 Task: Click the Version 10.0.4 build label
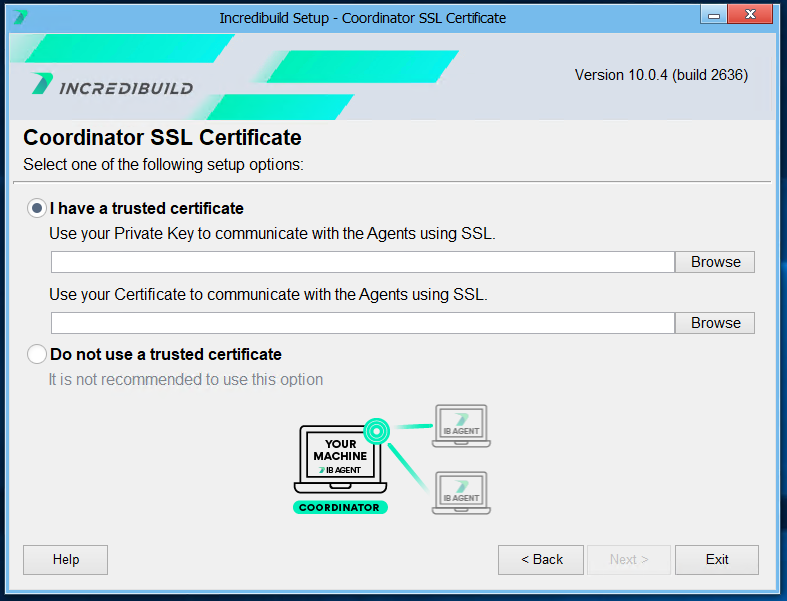pyautogui.click(x=661, y=75)
